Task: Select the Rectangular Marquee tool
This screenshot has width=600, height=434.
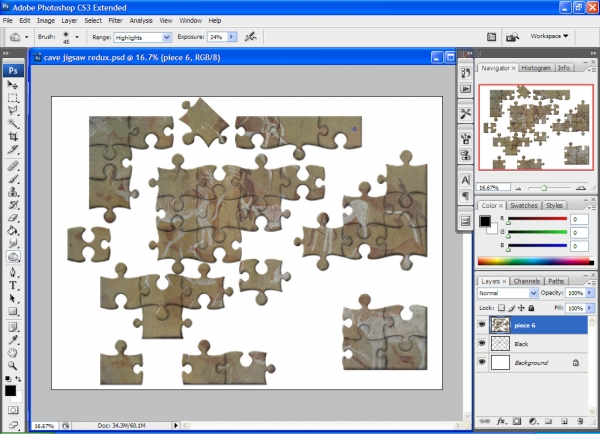Action: (x=13, y=98)
